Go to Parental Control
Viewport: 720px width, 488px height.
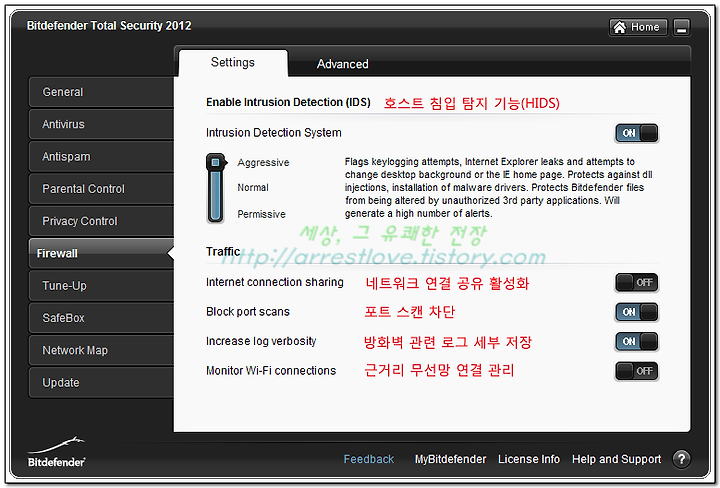(x=101, y=189)
